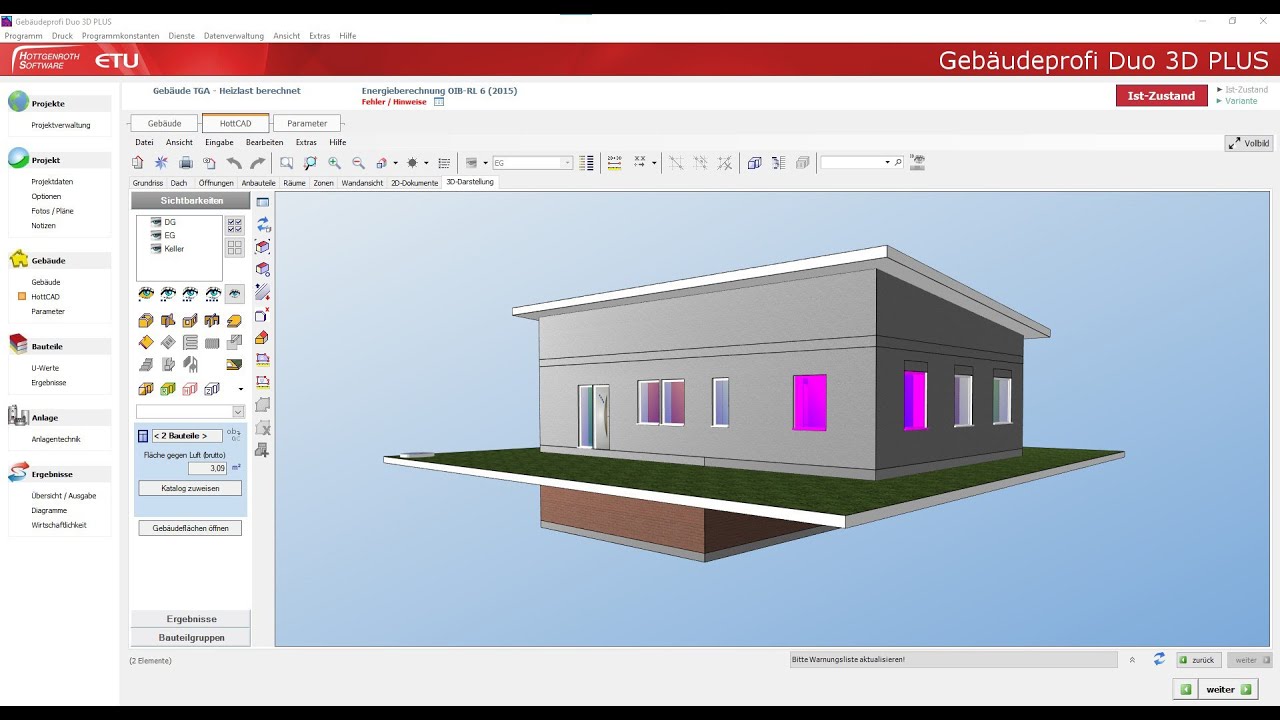Image resolution: width=1280 pixels, height=720 pixels.
Task: Click the yellow cube component icon
Action: coord(146,321)
